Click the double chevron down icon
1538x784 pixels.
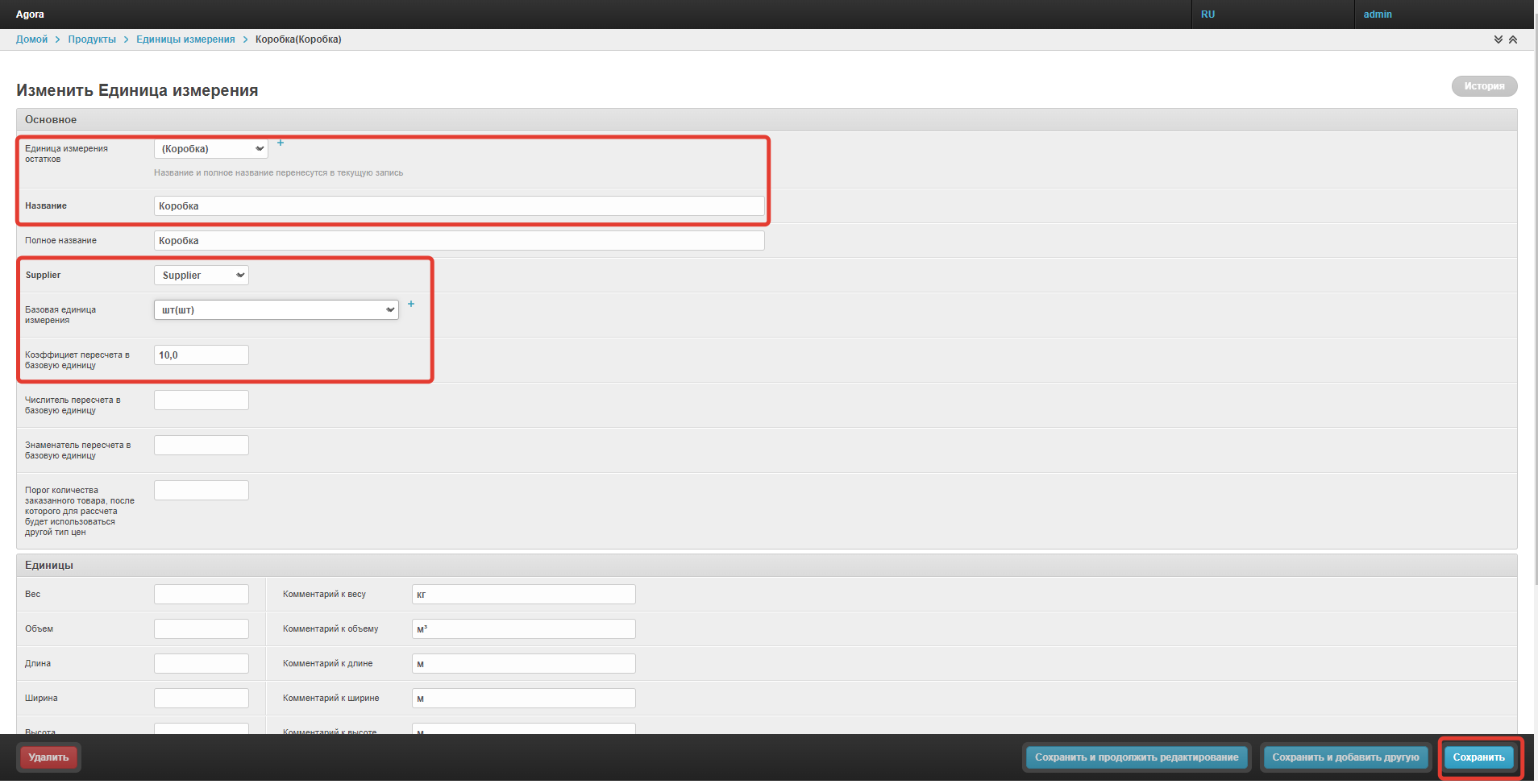1498,39
